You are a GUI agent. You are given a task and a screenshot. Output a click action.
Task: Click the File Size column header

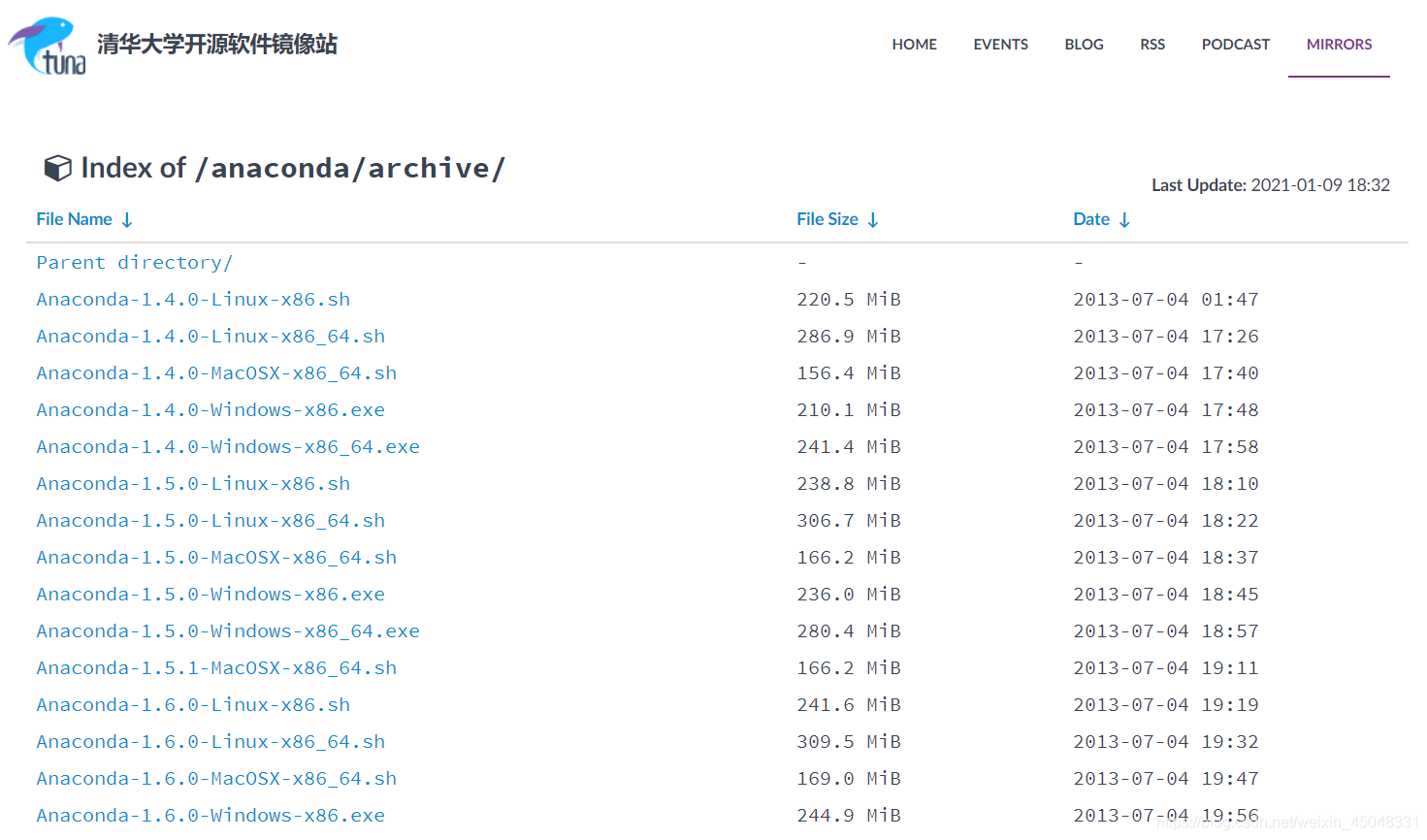pyautogui.click(x=827, y=219)
